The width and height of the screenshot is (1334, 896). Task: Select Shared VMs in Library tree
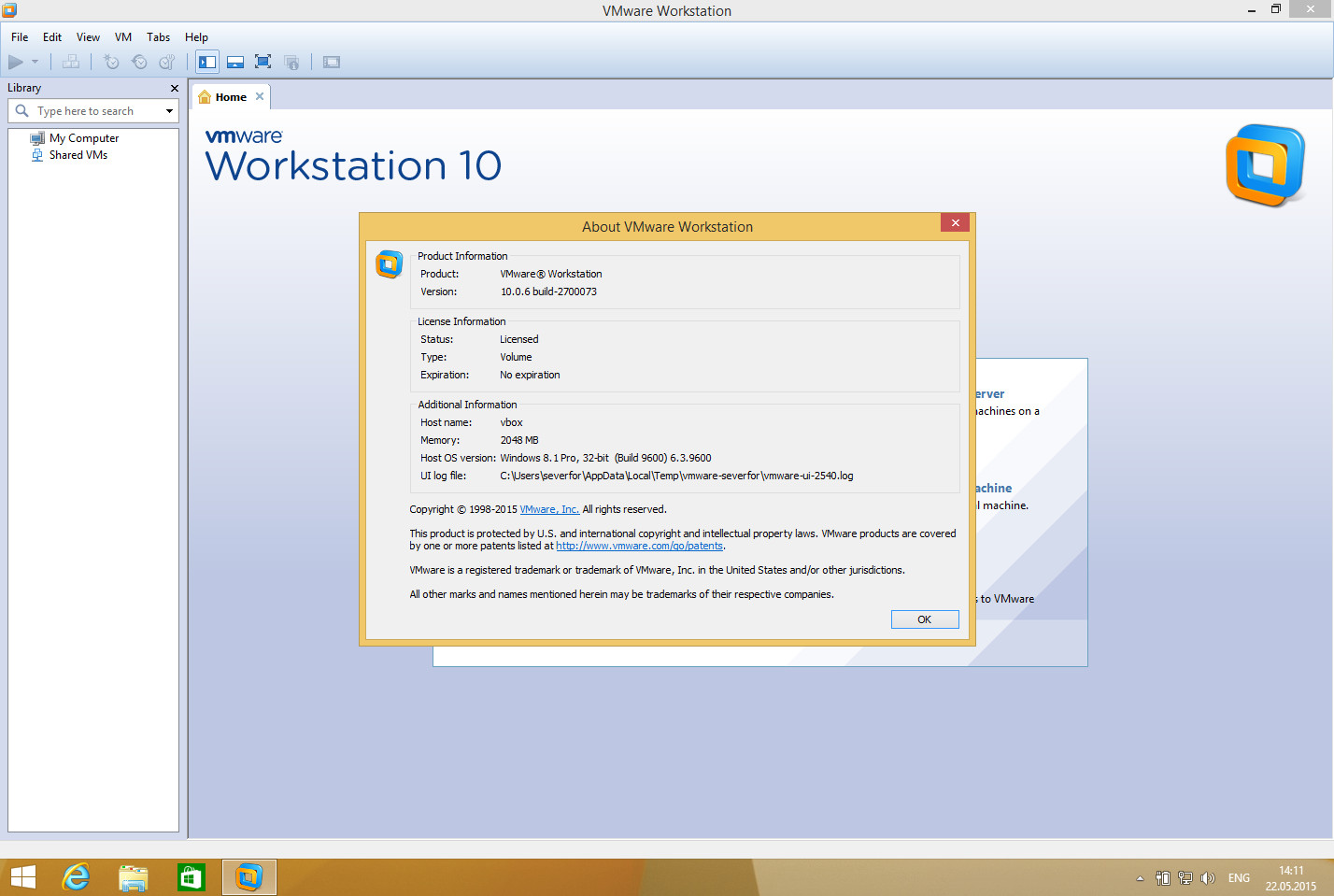[78, 155]
